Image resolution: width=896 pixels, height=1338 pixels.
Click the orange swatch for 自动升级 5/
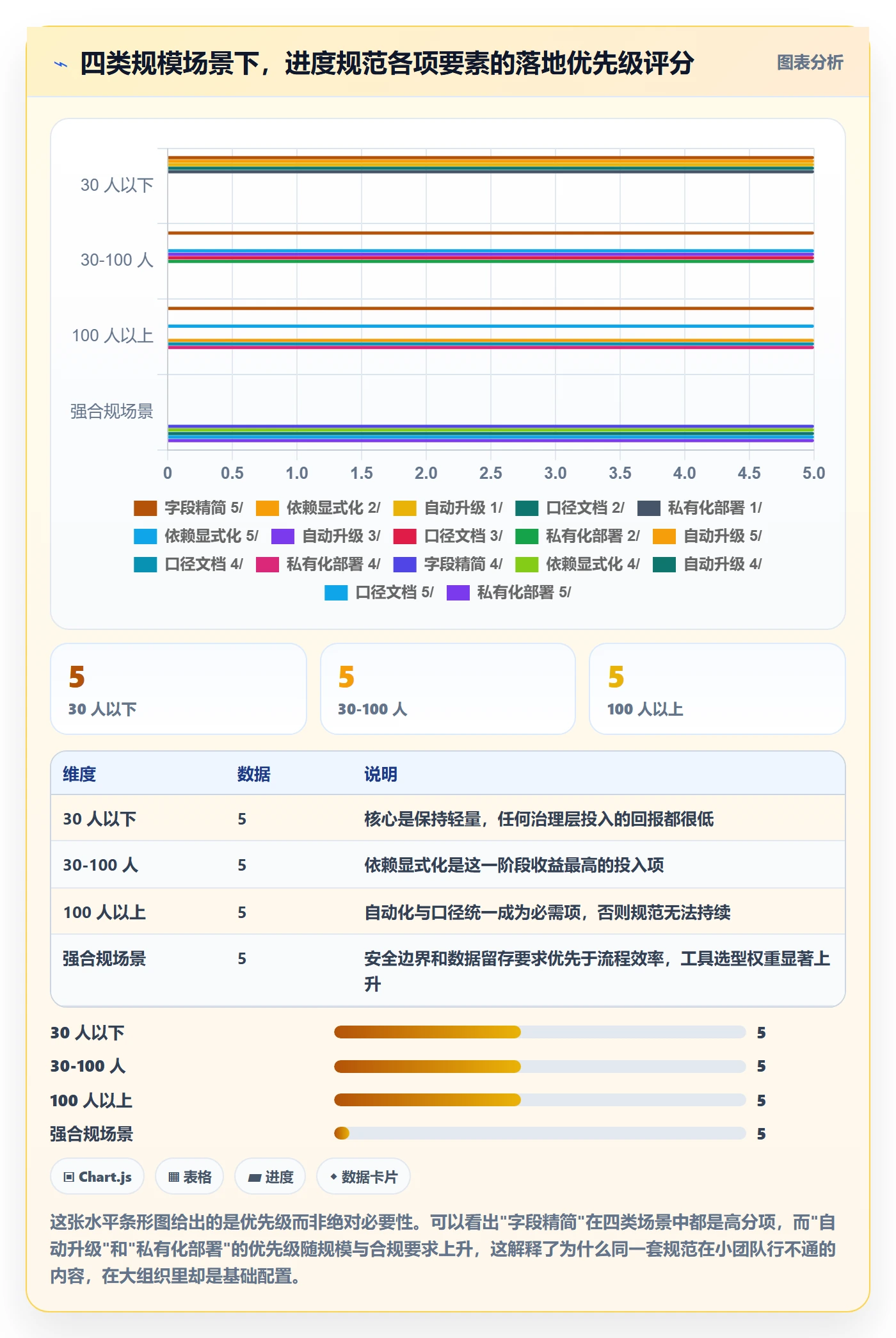664,536
